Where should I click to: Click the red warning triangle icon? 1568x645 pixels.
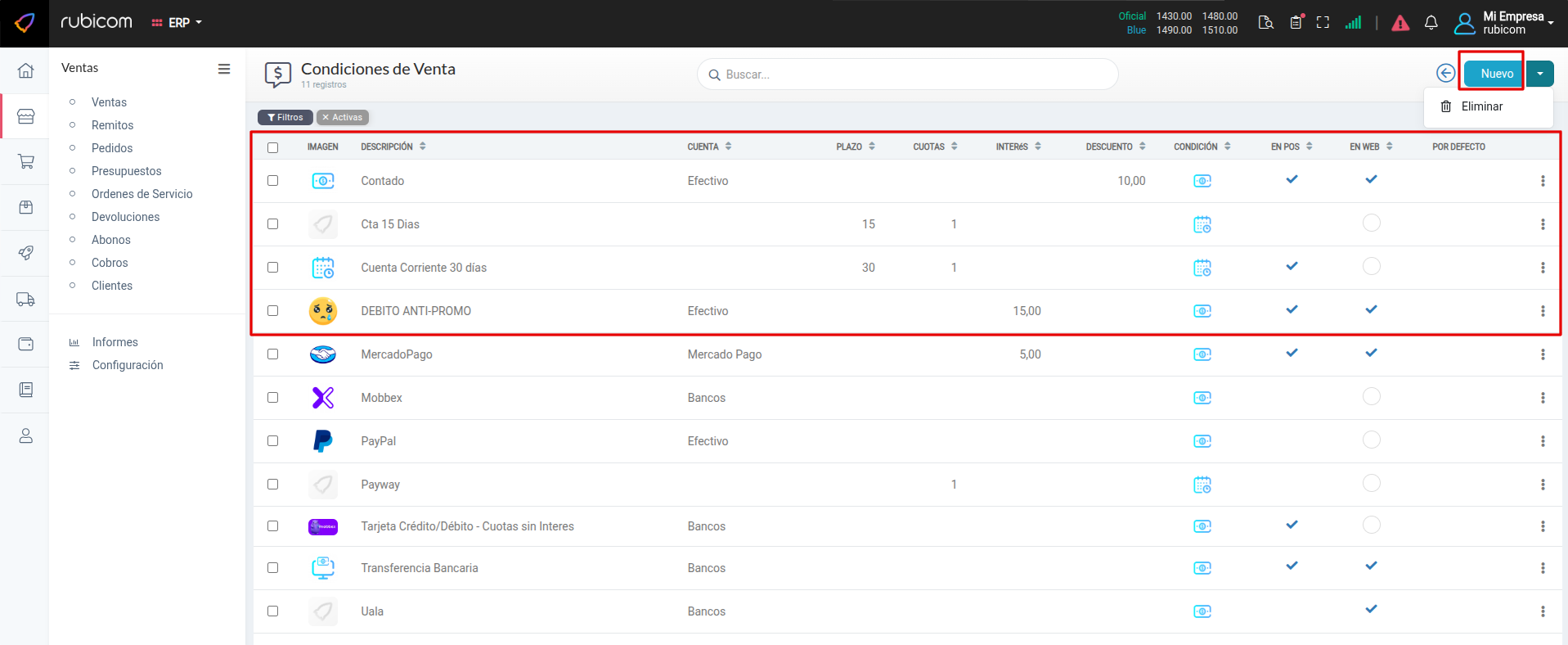[1400, 23]
